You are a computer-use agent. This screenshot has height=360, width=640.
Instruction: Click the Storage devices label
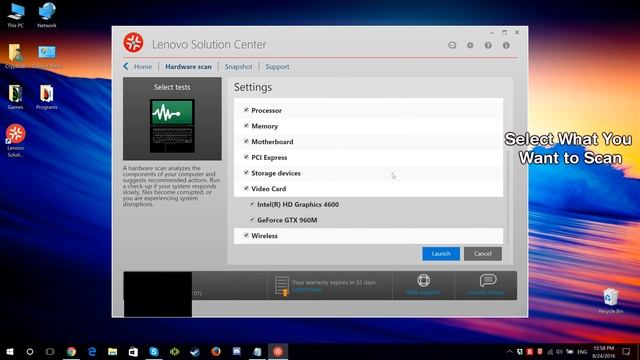276,173
